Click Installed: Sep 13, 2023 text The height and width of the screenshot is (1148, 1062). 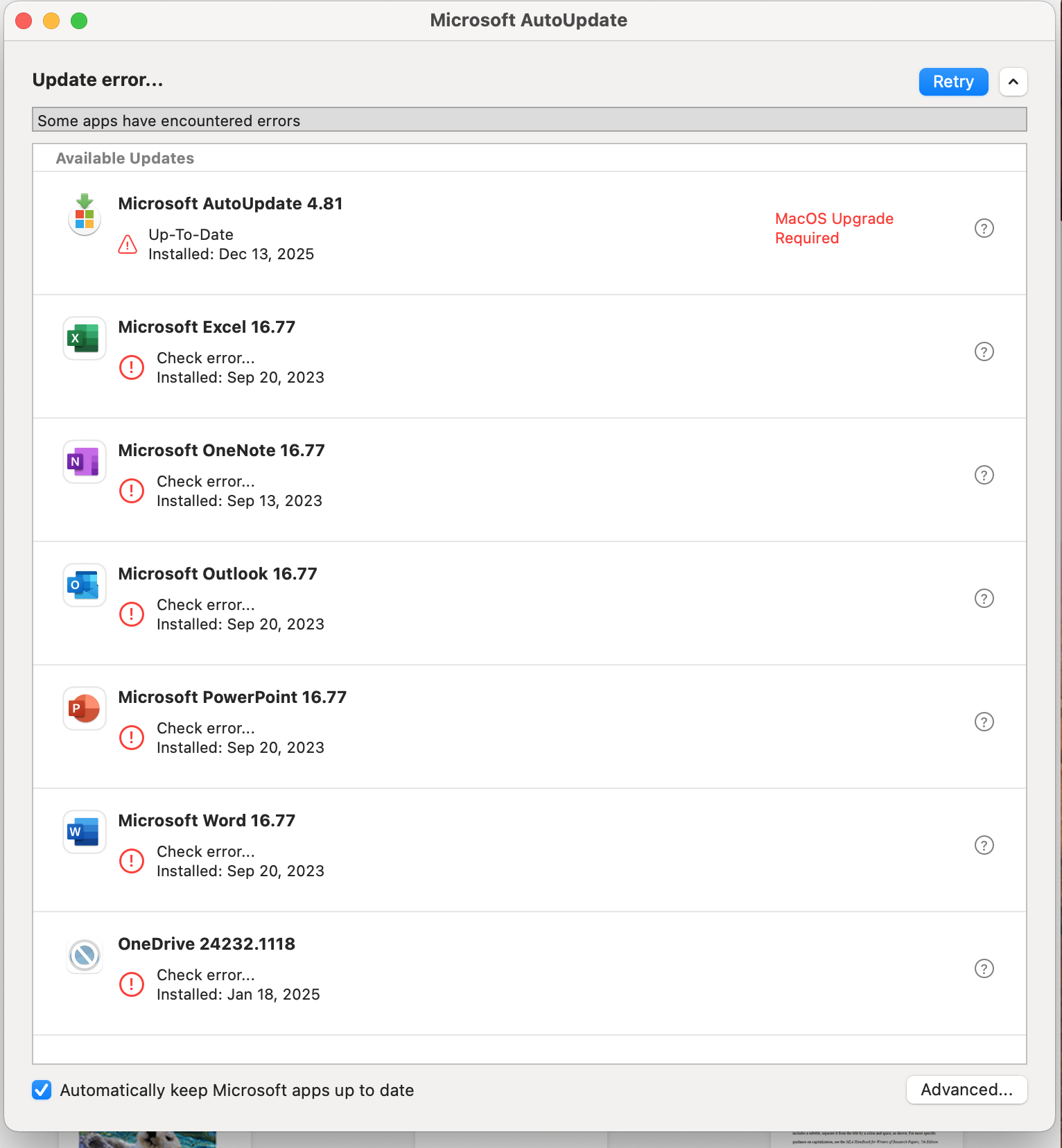(239, 501)
